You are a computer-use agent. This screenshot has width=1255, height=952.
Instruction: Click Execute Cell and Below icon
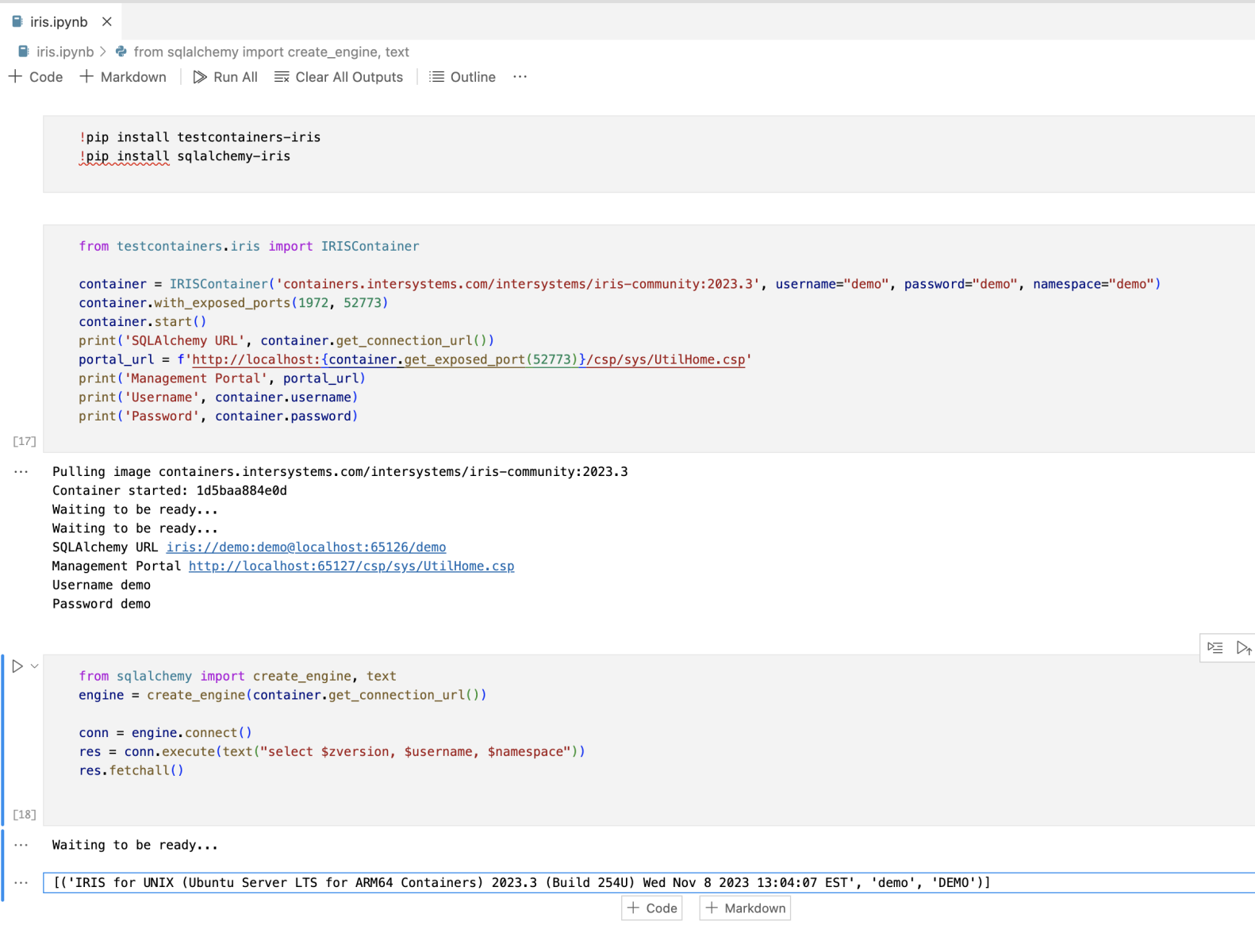click(x=1243, y=648)
